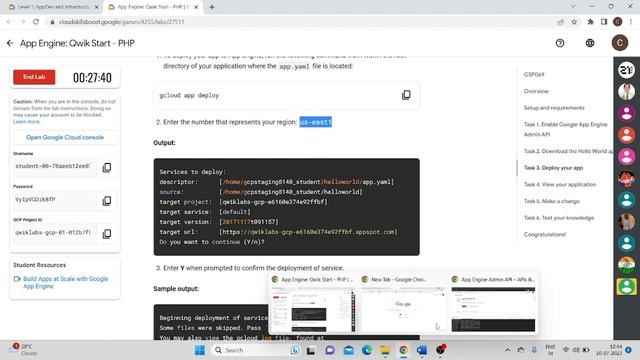This screenshot has height=360, width=640.
Task: Switch to the Level 1 AppDev browser tab
Action: coord(53,7)
